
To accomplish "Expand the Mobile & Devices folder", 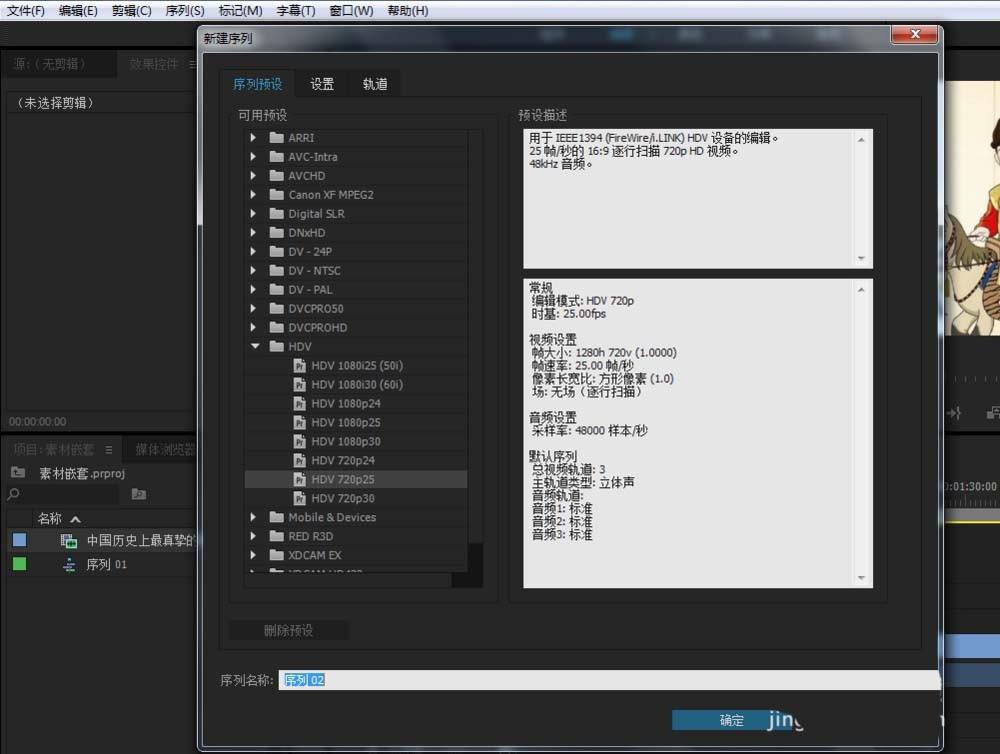I will 253,517.
